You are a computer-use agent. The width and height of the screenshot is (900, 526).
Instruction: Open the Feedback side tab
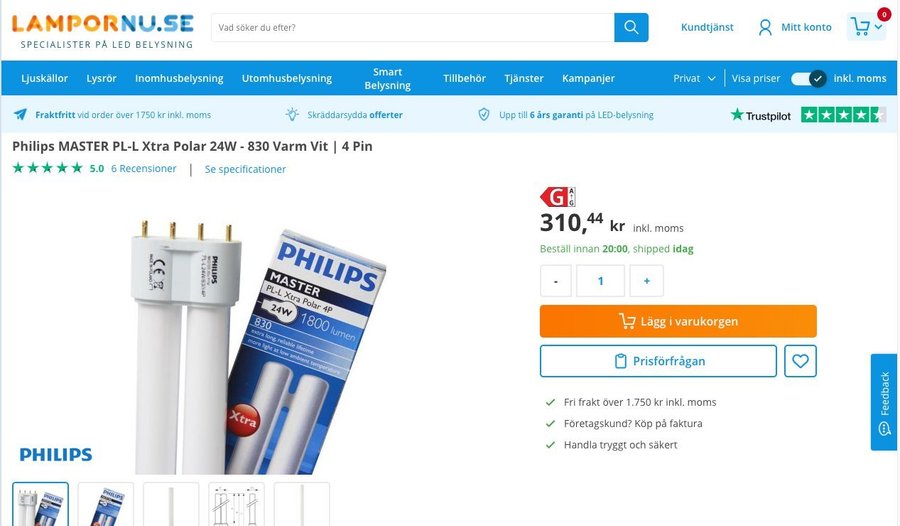click(x=884, y=402)
